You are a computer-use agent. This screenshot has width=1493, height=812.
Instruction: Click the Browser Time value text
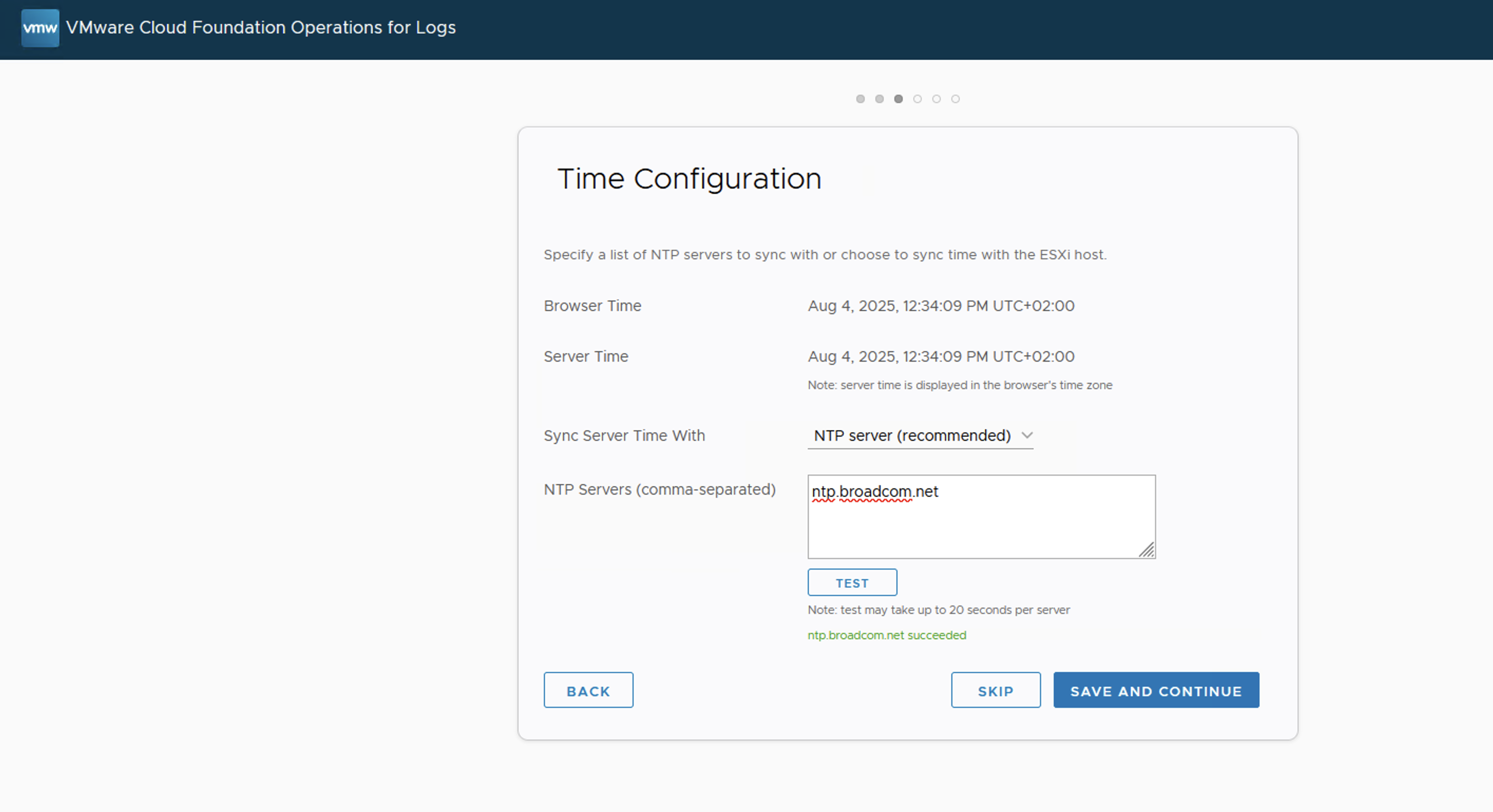point(941,306)
